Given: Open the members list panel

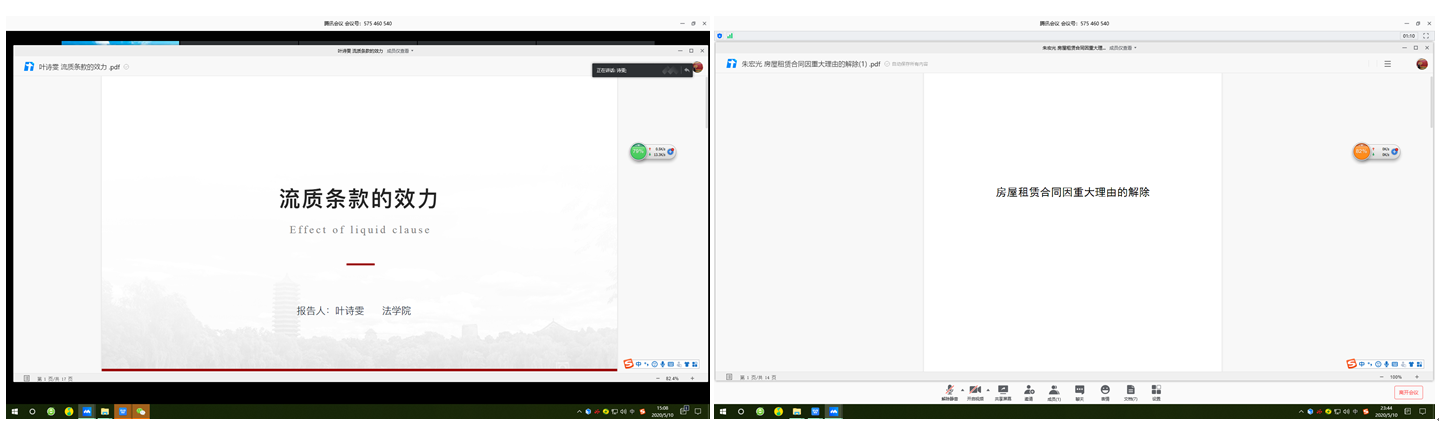Looking at the screenshot, I should (x=1054, y=389).
